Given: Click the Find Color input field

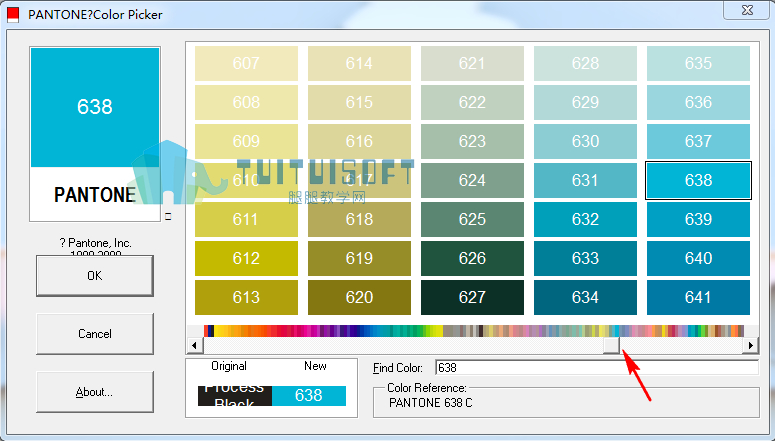Looking at the screenshot, I should [597, 368].
